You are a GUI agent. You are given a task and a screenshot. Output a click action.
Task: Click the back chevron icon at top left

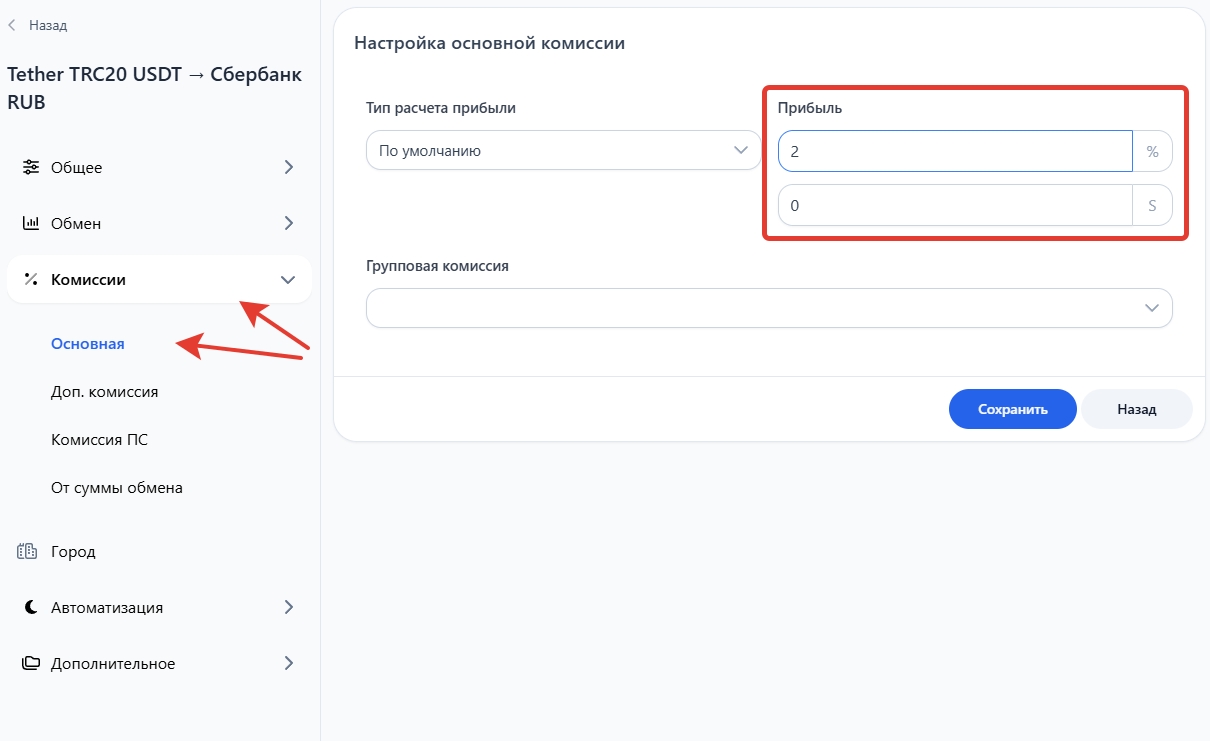[x=12, y=25]
